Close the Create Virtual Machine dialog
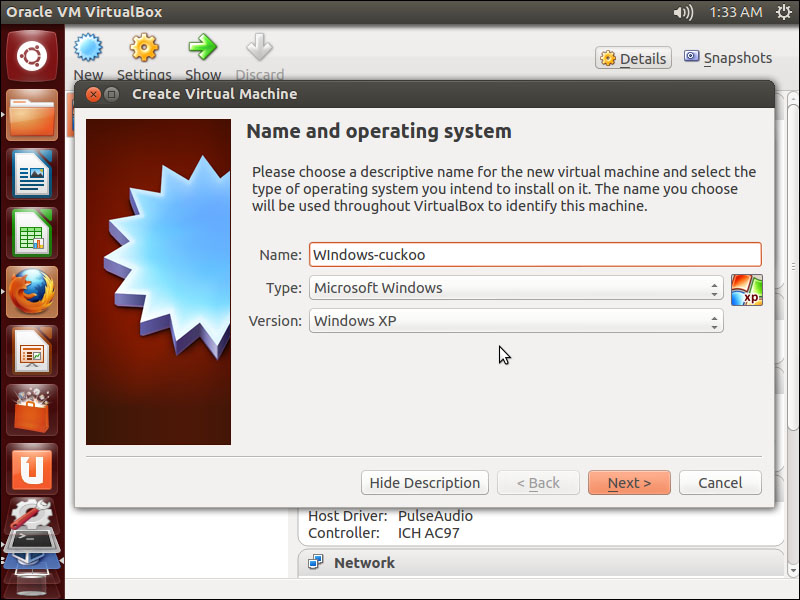 point(93,94)
